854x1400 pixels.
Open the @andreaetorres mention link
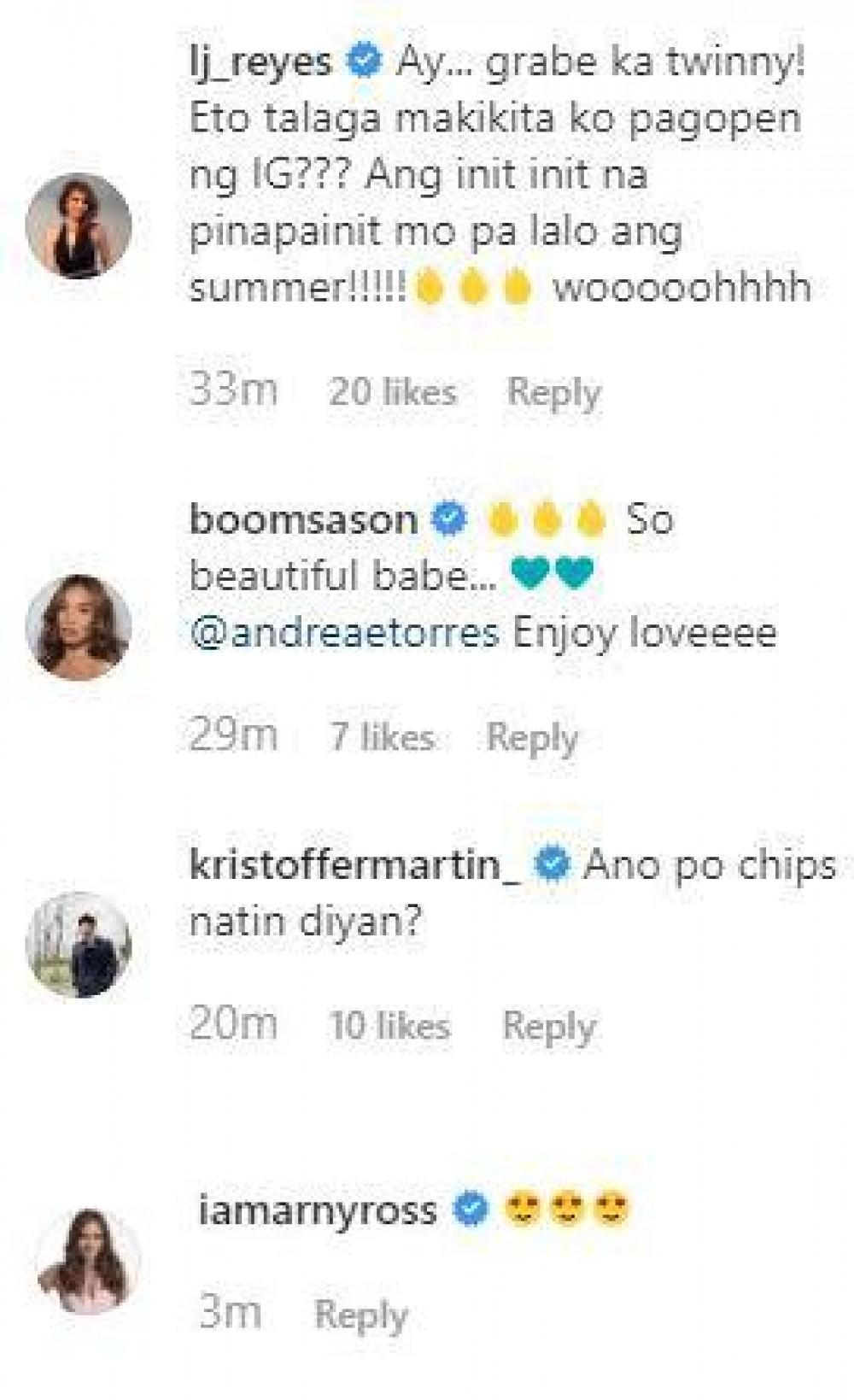coord(344,634)
